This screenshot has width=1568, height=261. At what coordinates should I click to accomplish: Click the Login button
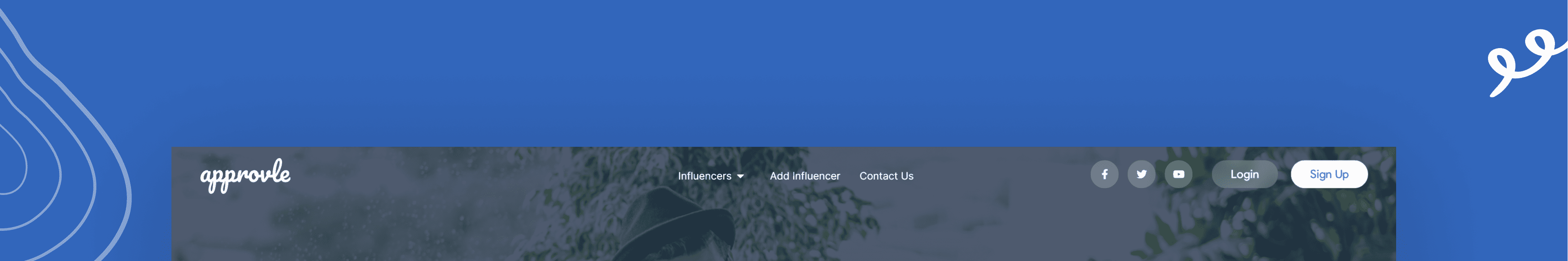[x=1244, y=175]
